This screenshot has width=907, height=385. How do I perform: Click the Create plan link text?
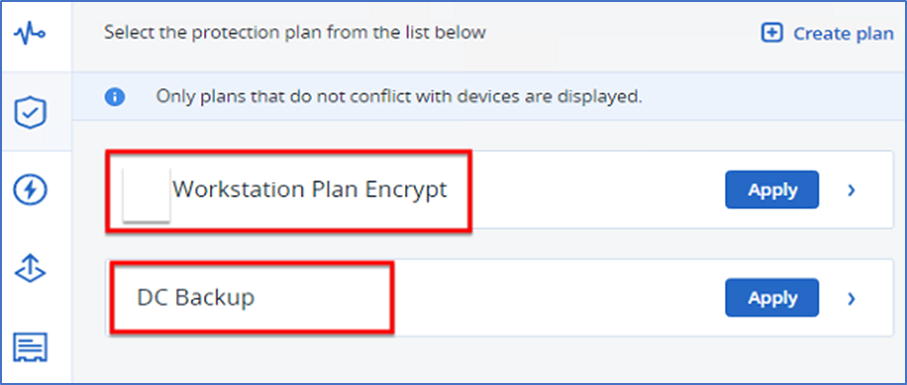tap(843, 34)
